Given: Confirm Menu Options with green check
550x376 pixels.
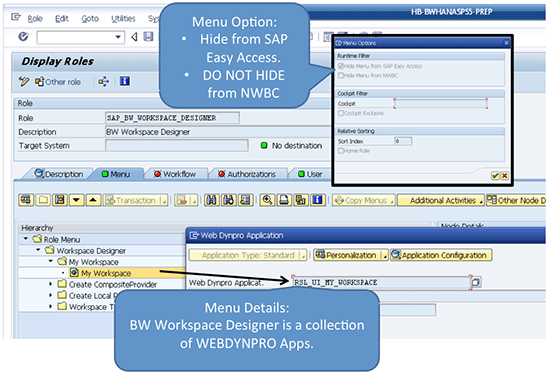Looking at the screenshot, I should click(x=495, y=176).
